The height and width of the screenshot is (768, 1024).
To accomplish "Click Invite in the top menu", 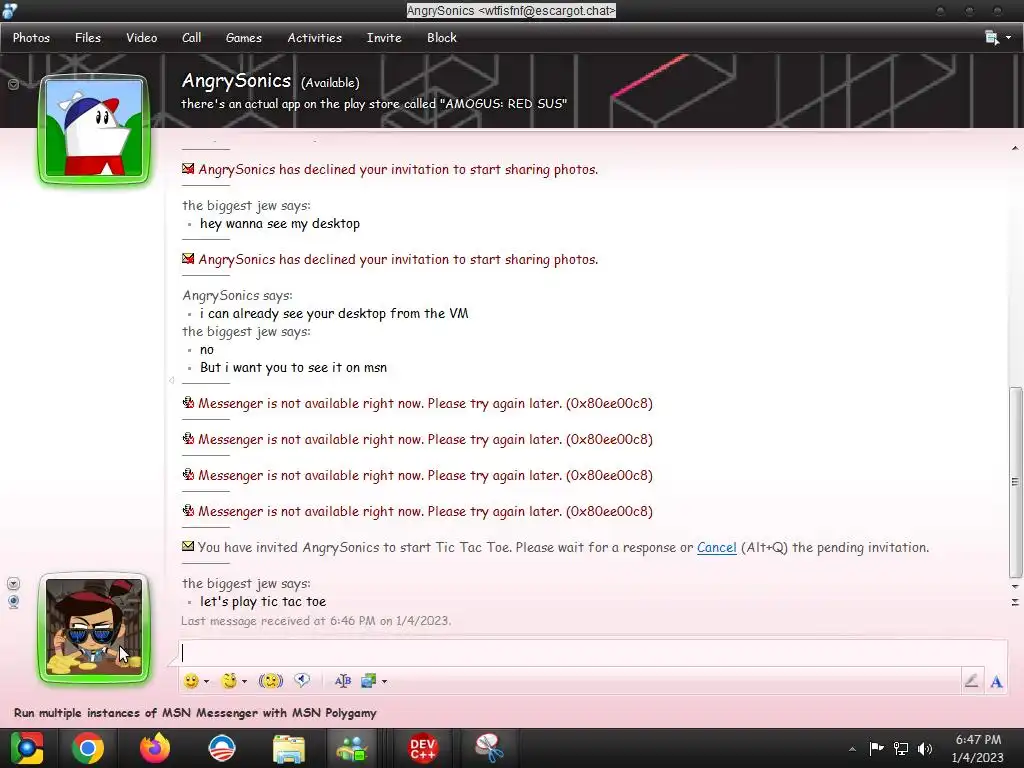I will click(x=384, y=38).
